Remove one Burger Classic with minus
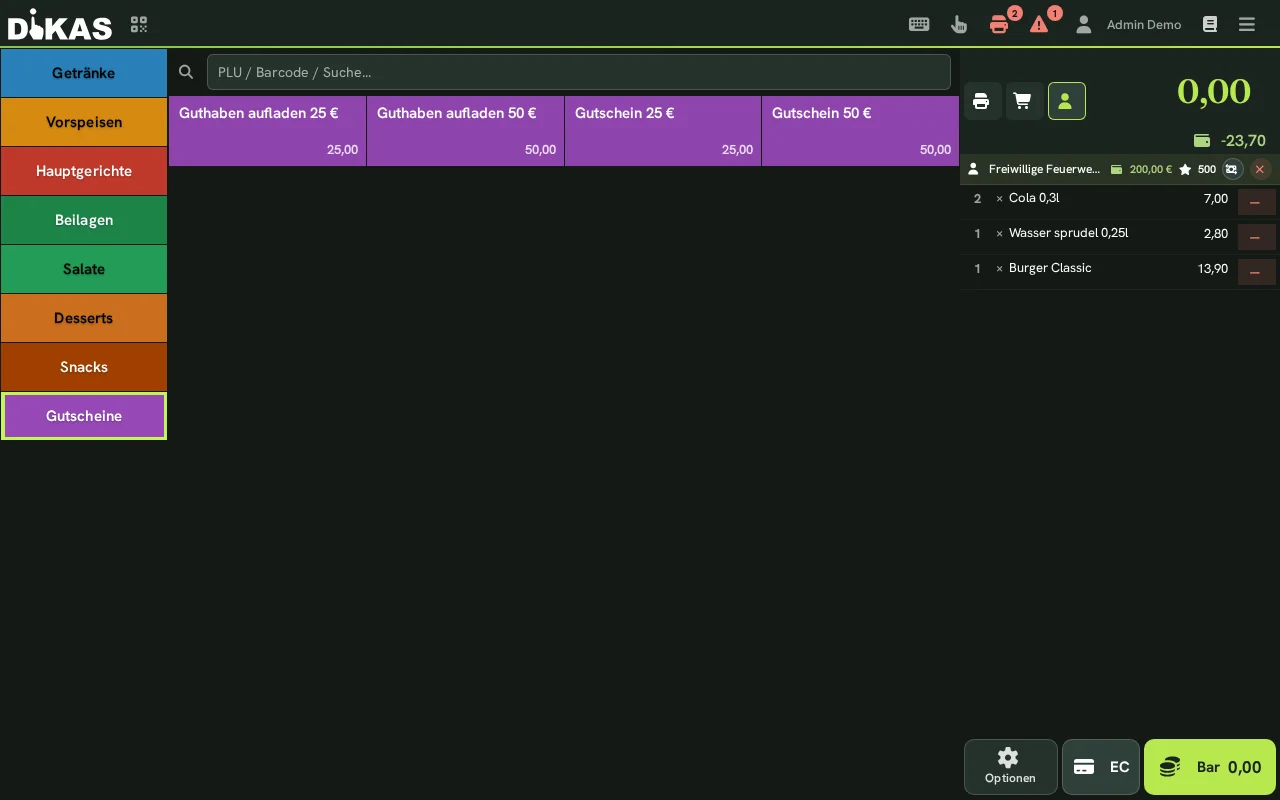This screenshot has height=800, width=1280. (x=1256, y=272)
